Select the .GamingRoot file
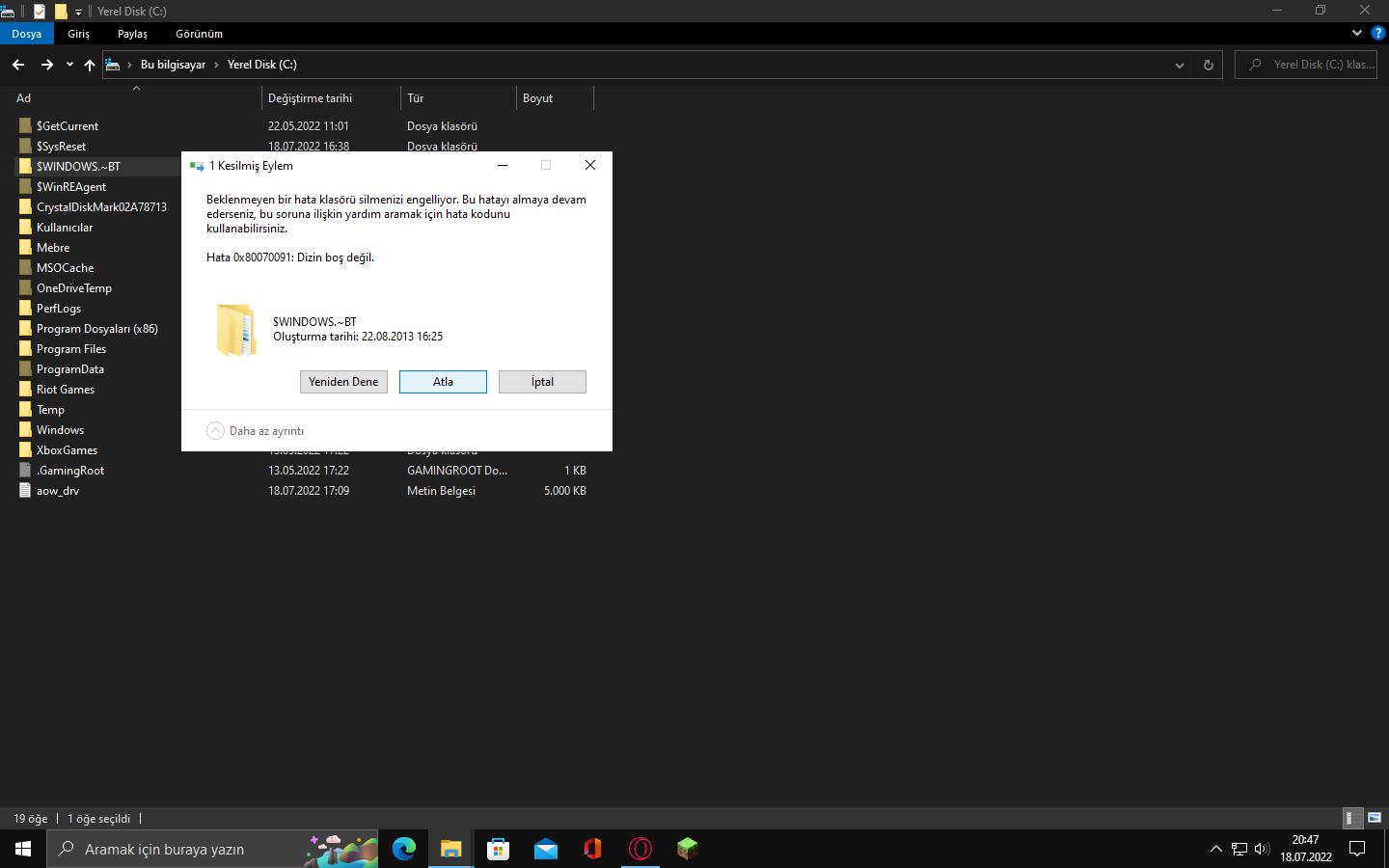This screenshot has width=1389, height=868. (x=70, y=471)
